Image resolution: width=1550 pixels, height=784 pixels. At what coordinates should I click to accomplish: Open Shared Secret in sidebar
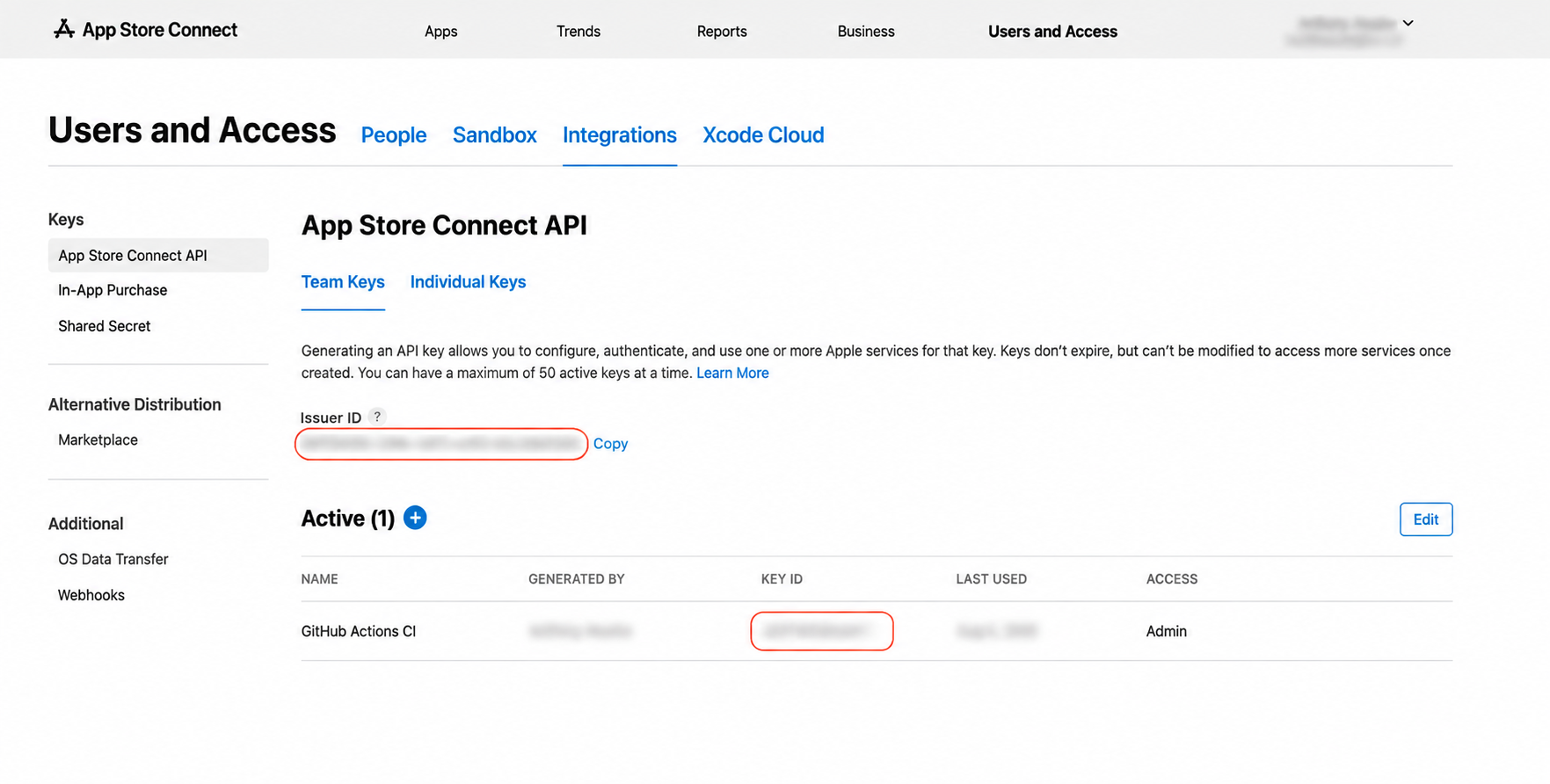click(105, 326)
